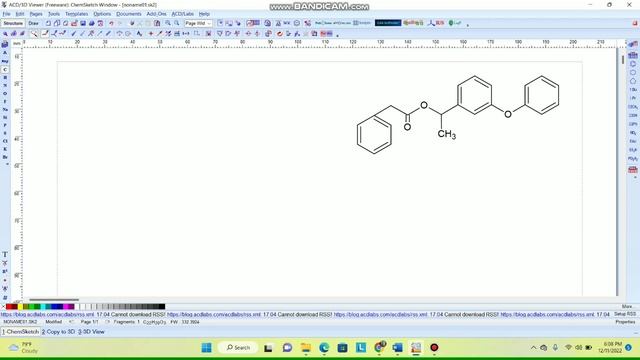Click the Properties button in status bar
The image size is (640, 360).
pyautogui.click(x=625, y=322)
